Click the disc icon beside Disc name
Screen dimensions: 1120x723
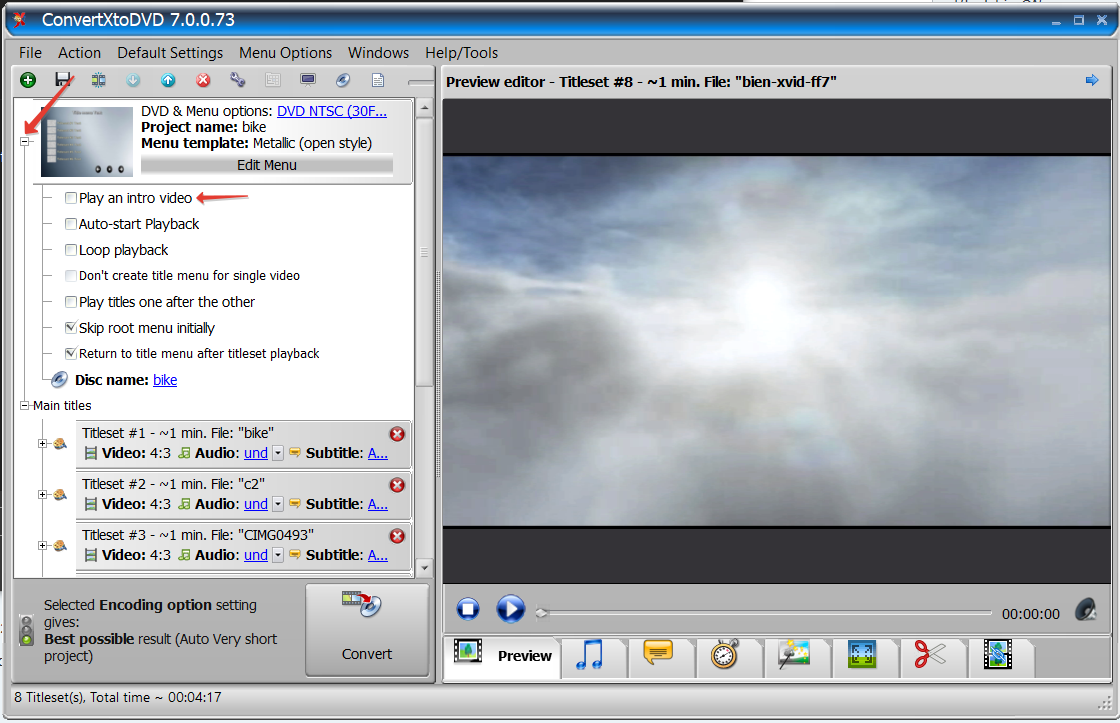point(60,379)
